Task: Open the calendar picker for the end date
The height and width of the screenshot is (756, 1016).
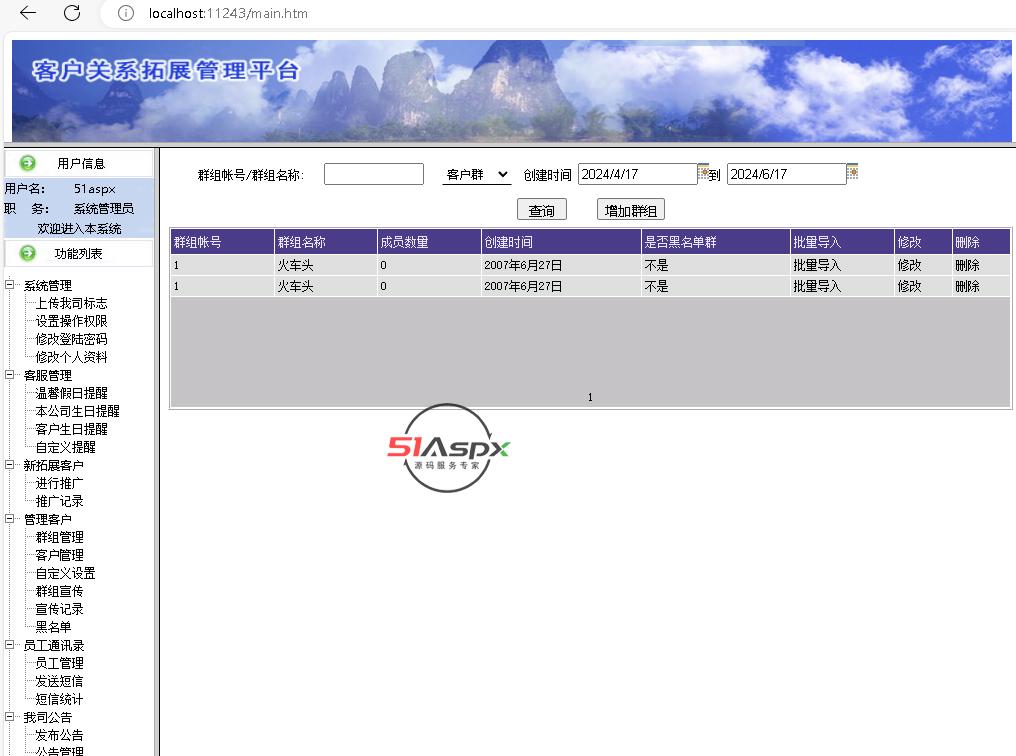Action: pos(852,172)
